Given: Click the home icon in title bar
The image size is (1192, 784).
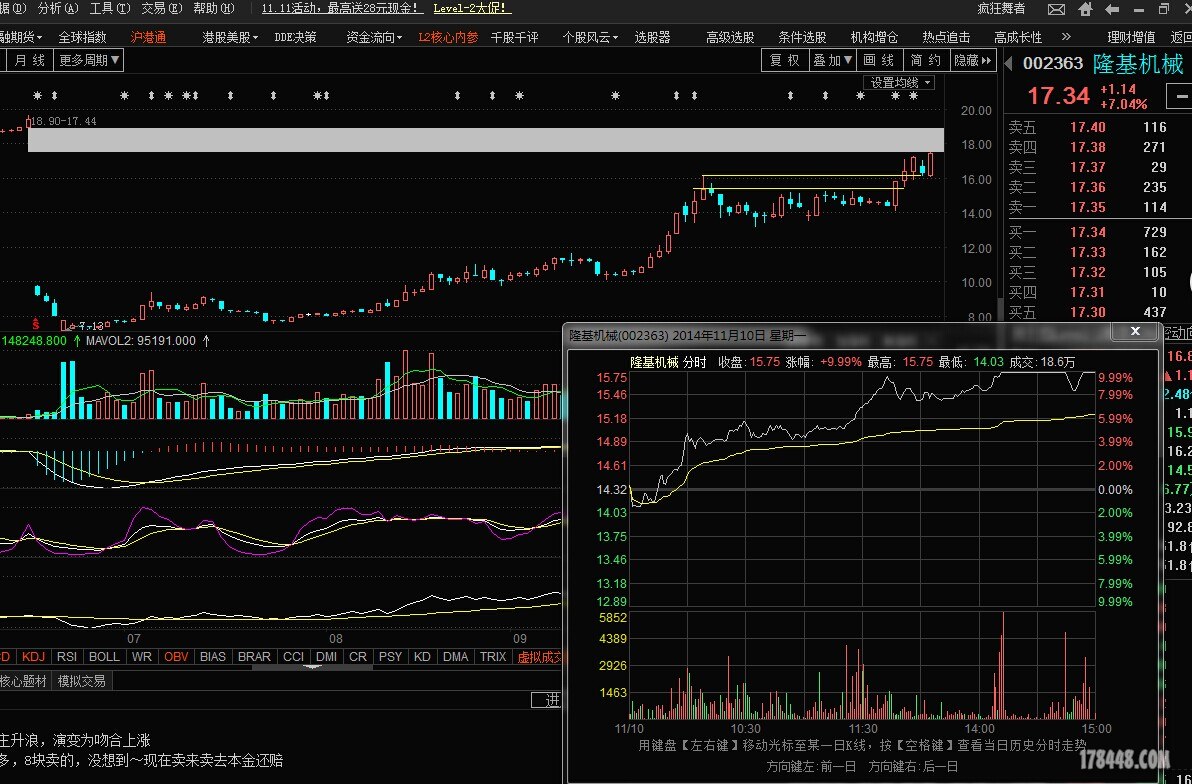Looking at the screenshot, I should point(1086,9).
